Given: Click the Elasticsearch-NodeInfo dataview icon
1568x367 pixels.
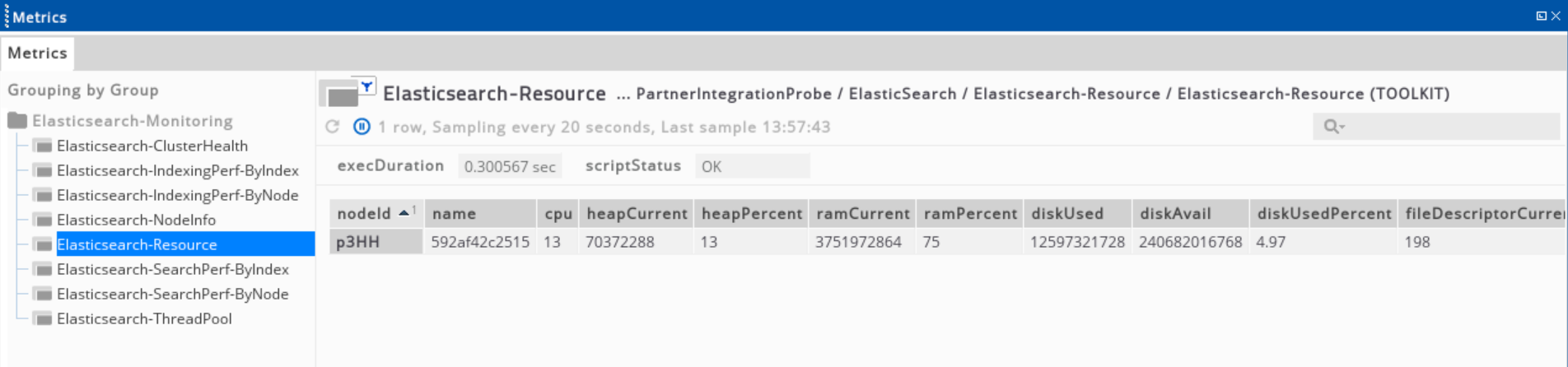Looking at the screenshot, I should coord(44,220).
